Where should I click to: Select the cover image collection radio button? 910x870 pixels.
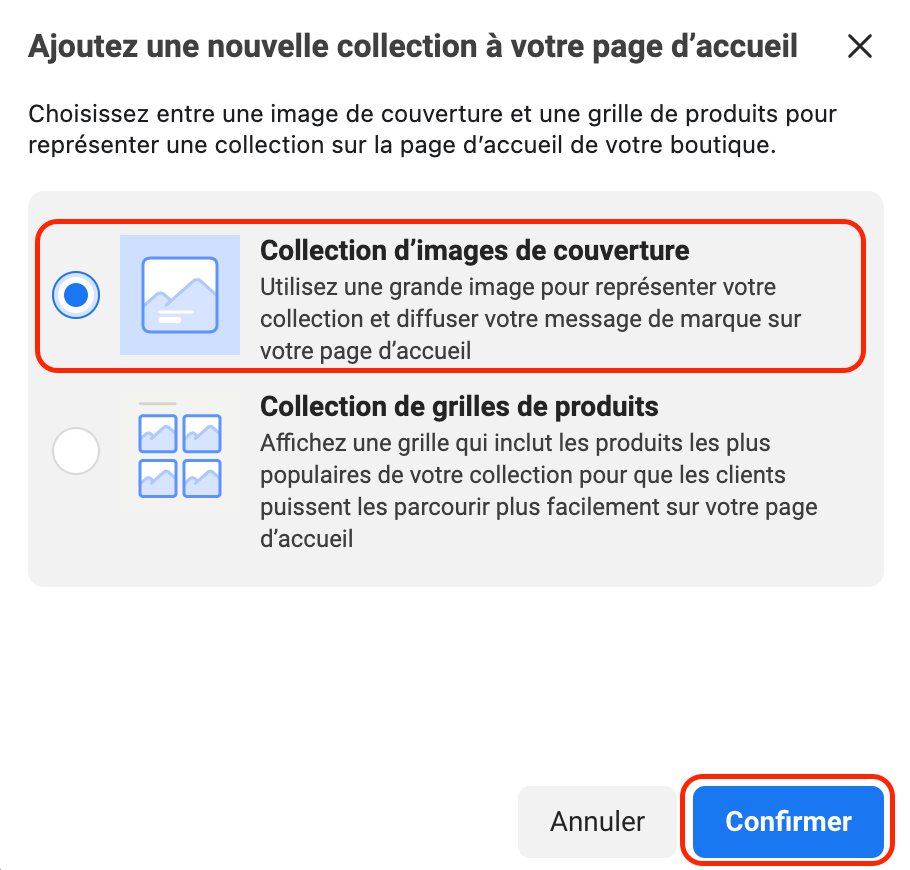(x=76, y=295)
